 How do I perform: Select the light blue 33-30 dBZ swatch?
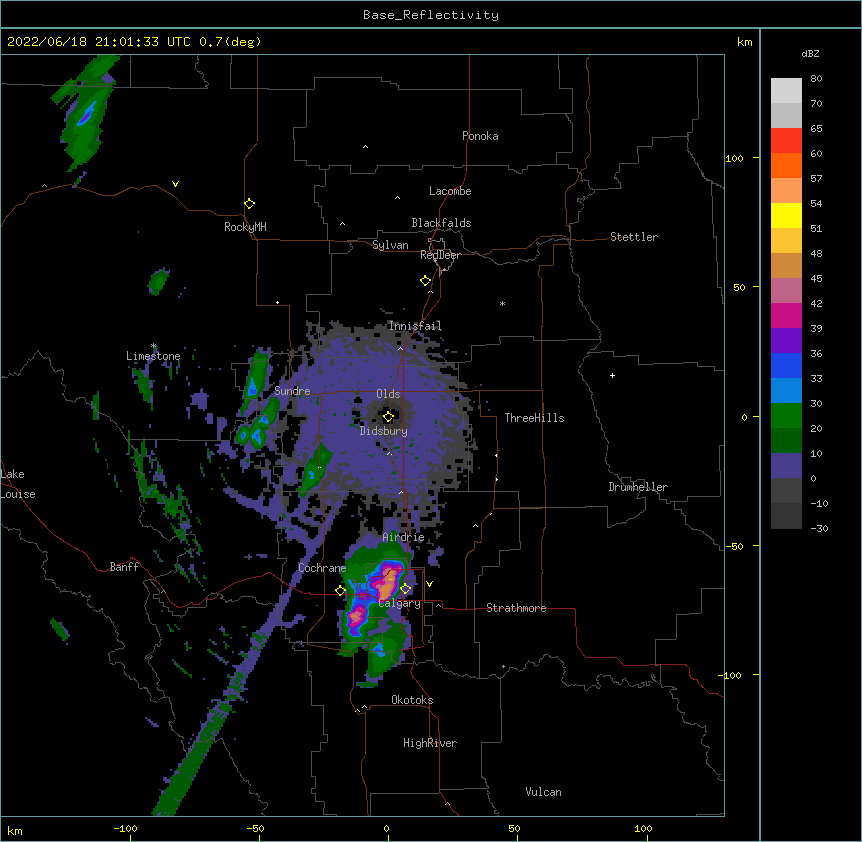(786, 391)
